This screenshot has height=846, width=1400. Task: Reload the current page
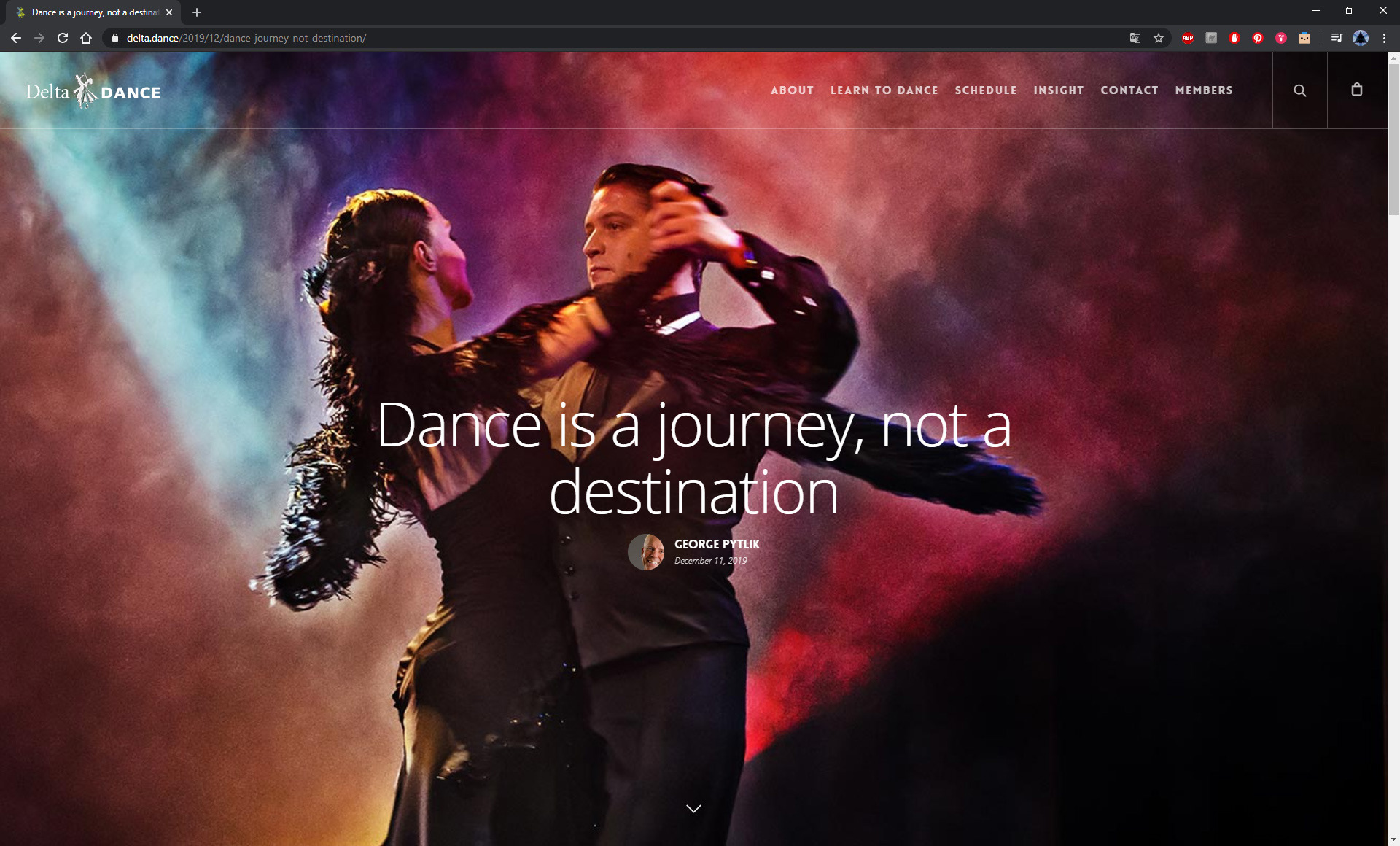[63, 38]
